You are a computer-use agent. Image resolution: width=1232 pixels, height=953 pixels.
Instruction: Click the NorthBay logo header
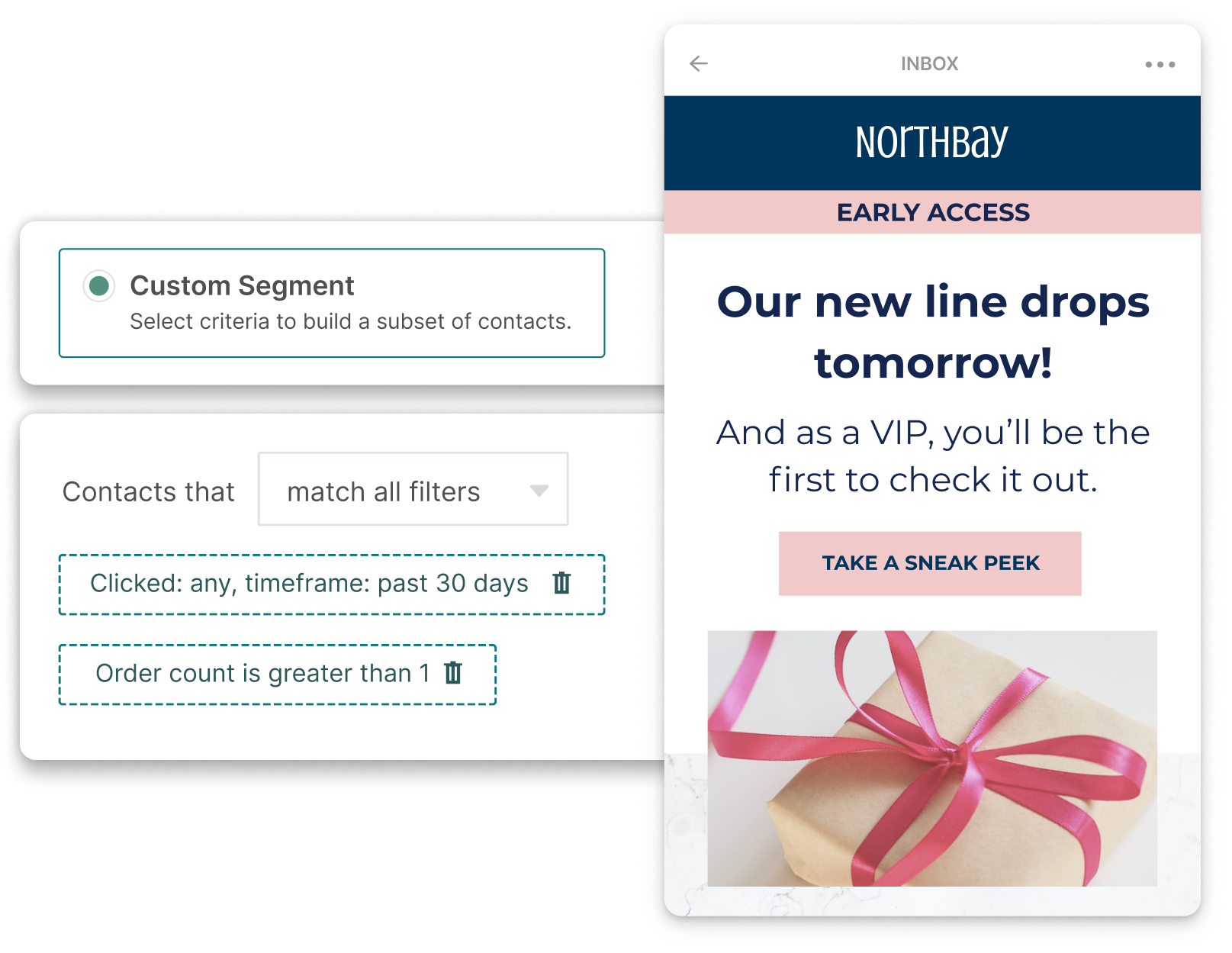[932, 143]
